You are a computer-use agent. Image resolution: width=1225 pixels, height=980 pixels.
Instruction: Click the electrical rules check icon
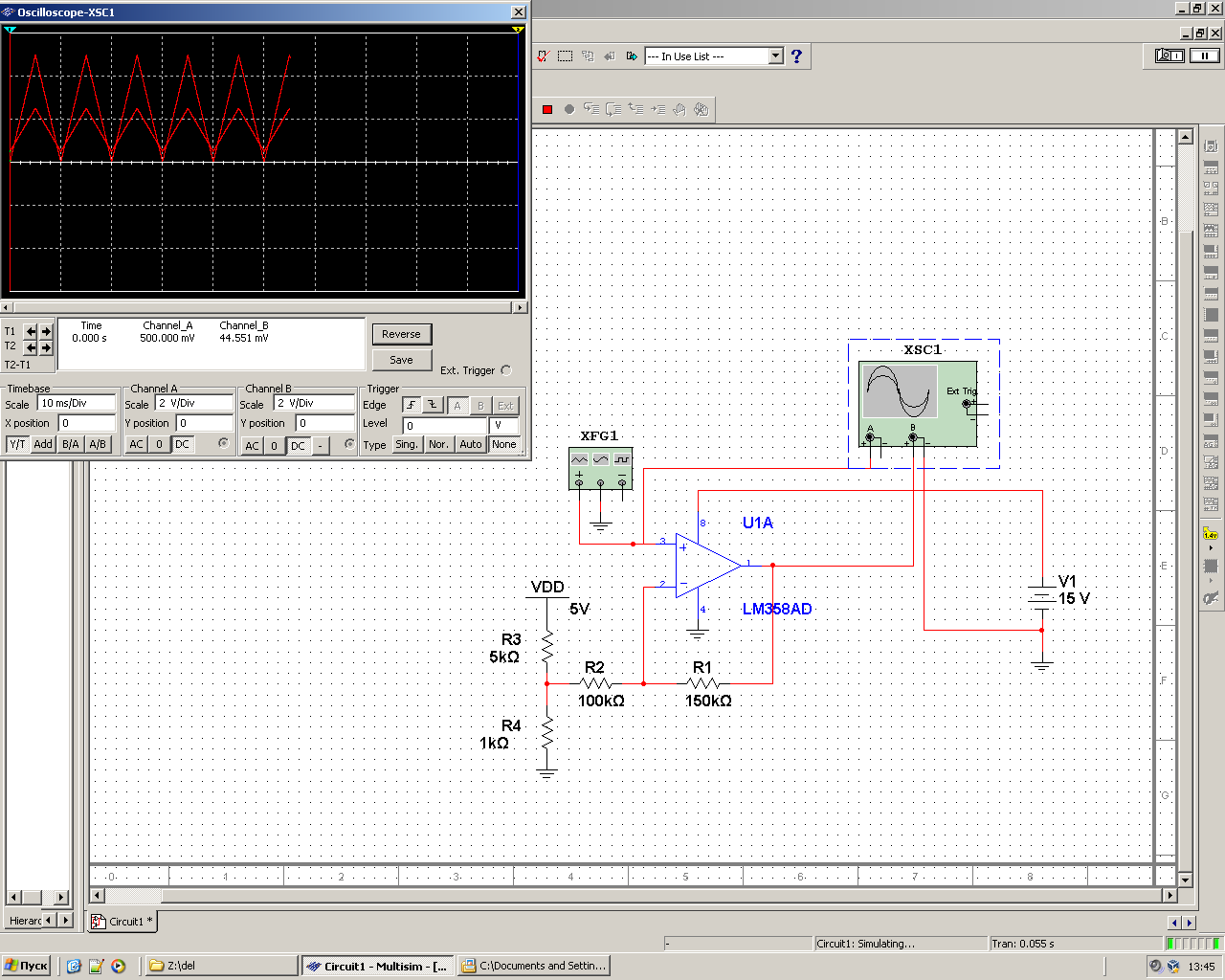pyautogui.click(x=543, y=56)
